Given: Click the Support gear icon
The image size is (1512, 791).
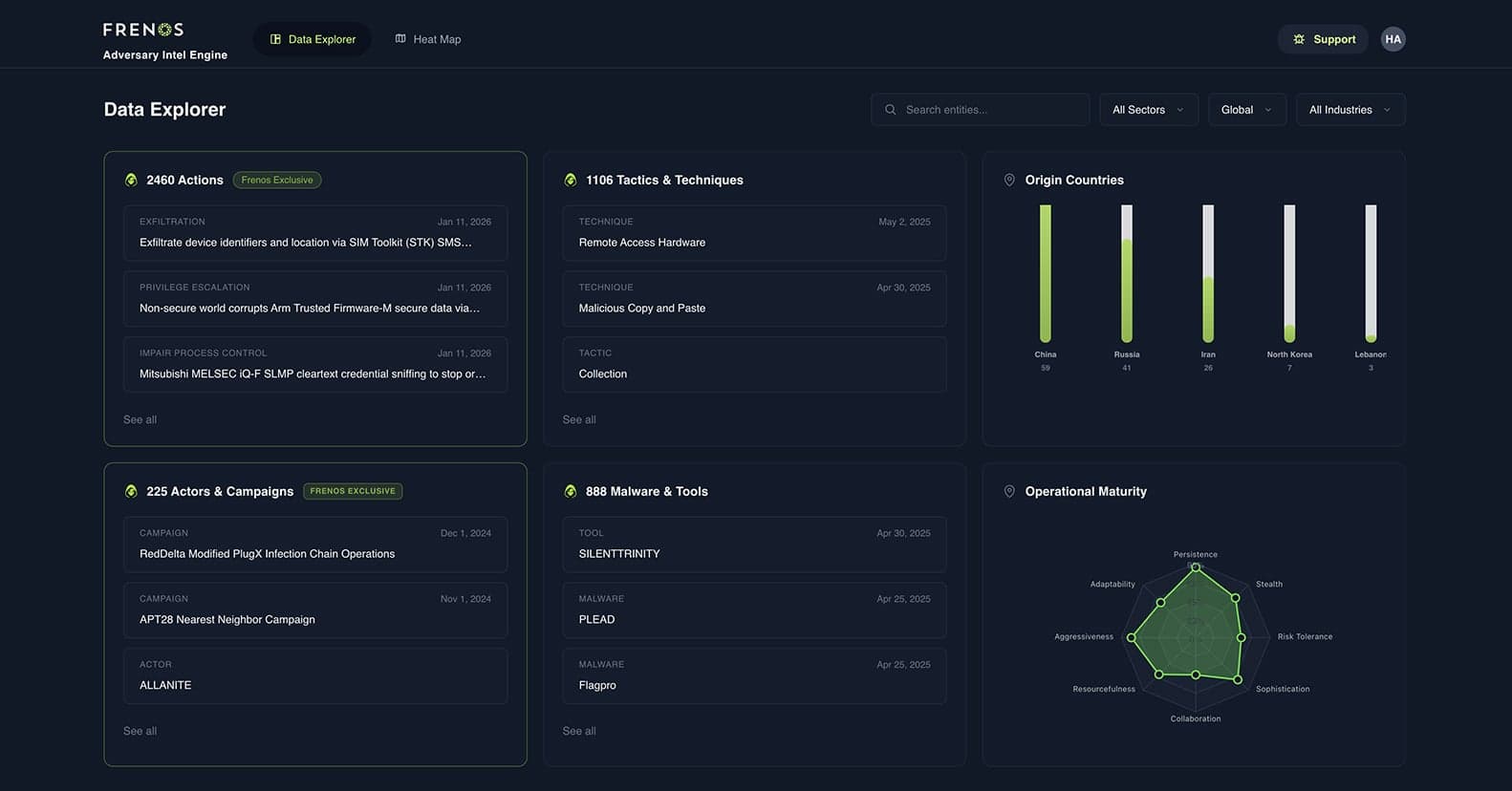Looking at the screenshot, I should point(1299,39).
